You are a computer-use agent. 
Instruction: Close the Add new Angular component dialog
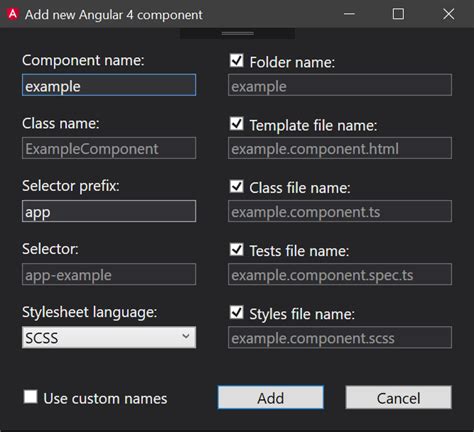[448, 14]
